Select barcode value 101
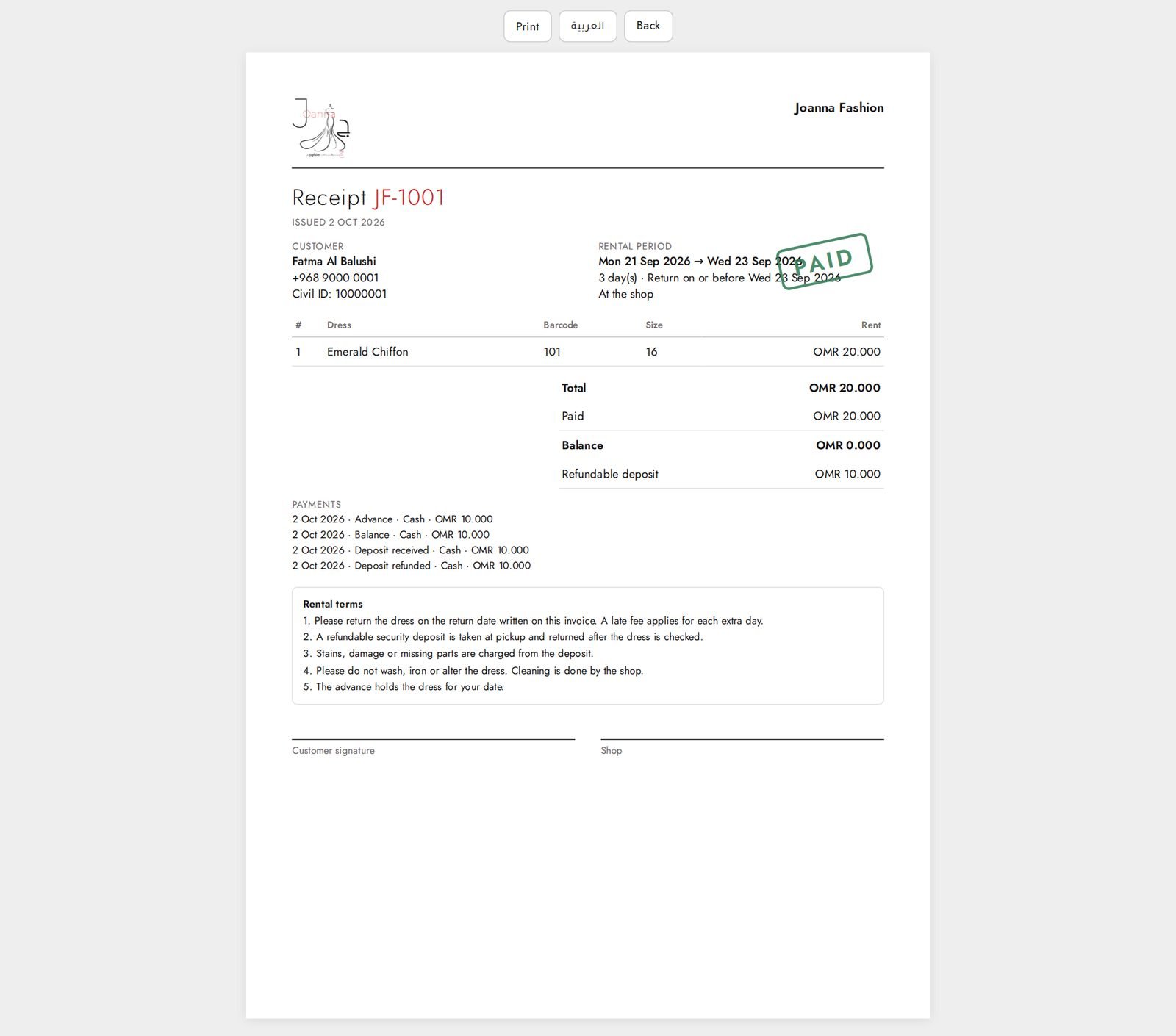1176x1036 pixels. click(552, 352)
